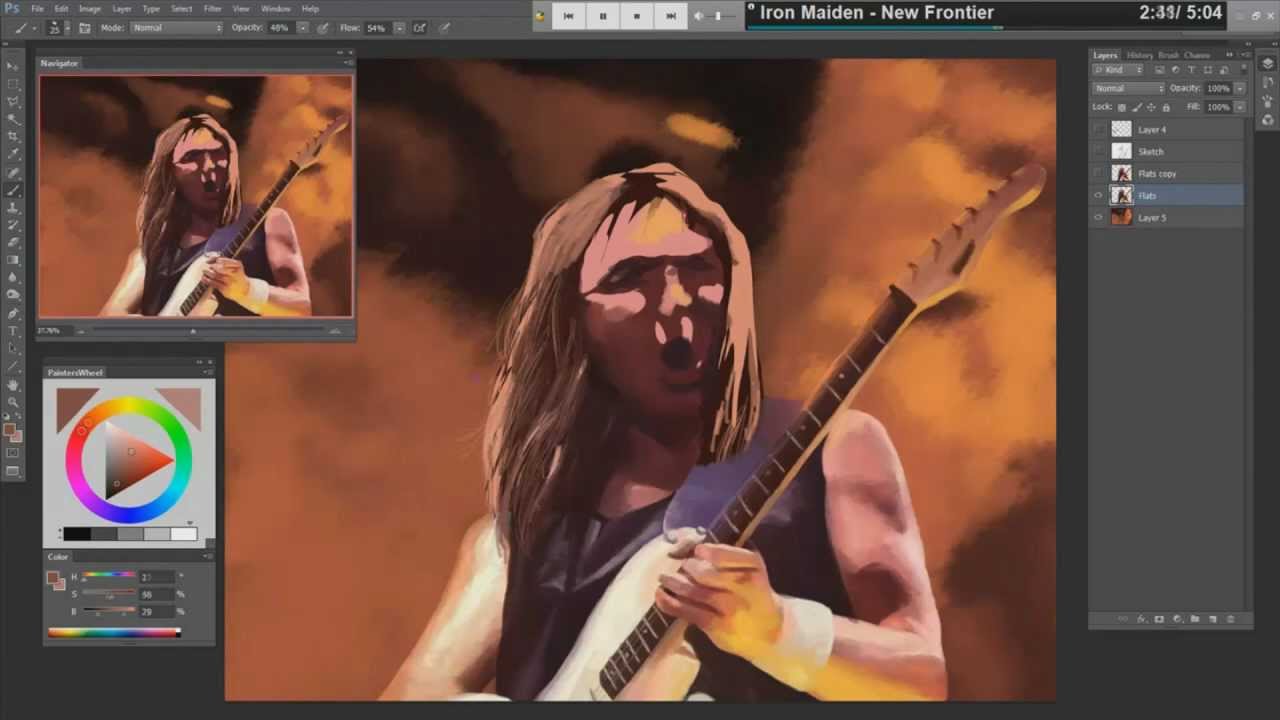Hide the Flats layer
Screen dimensions: 1280x720
click(x=1099, y=195)
